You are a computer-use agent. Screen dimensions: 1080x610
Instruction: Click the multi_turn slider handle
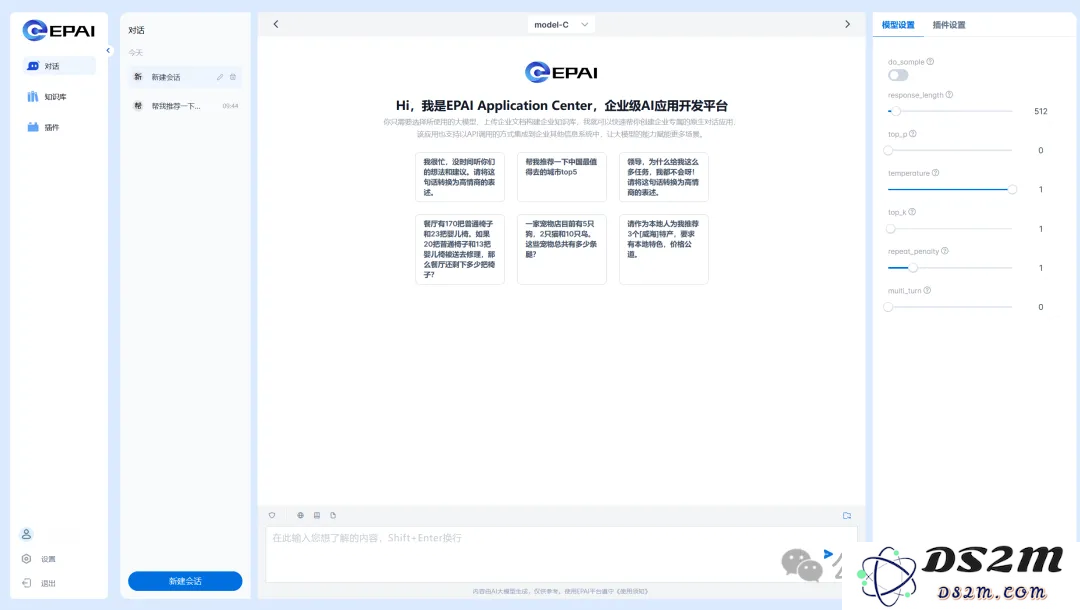click(x=889, y=307)
